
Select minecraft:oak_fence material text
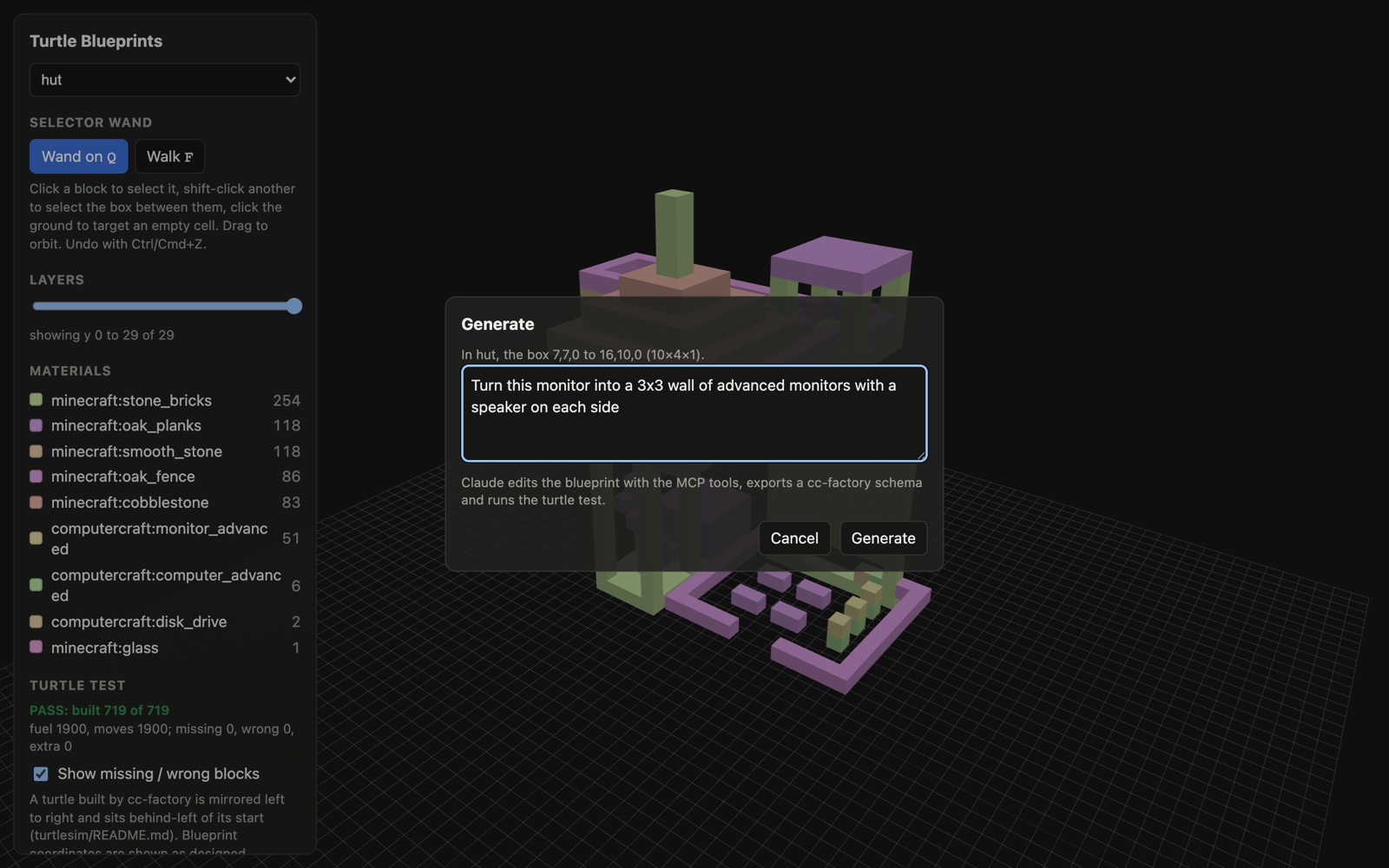point(122,477)
